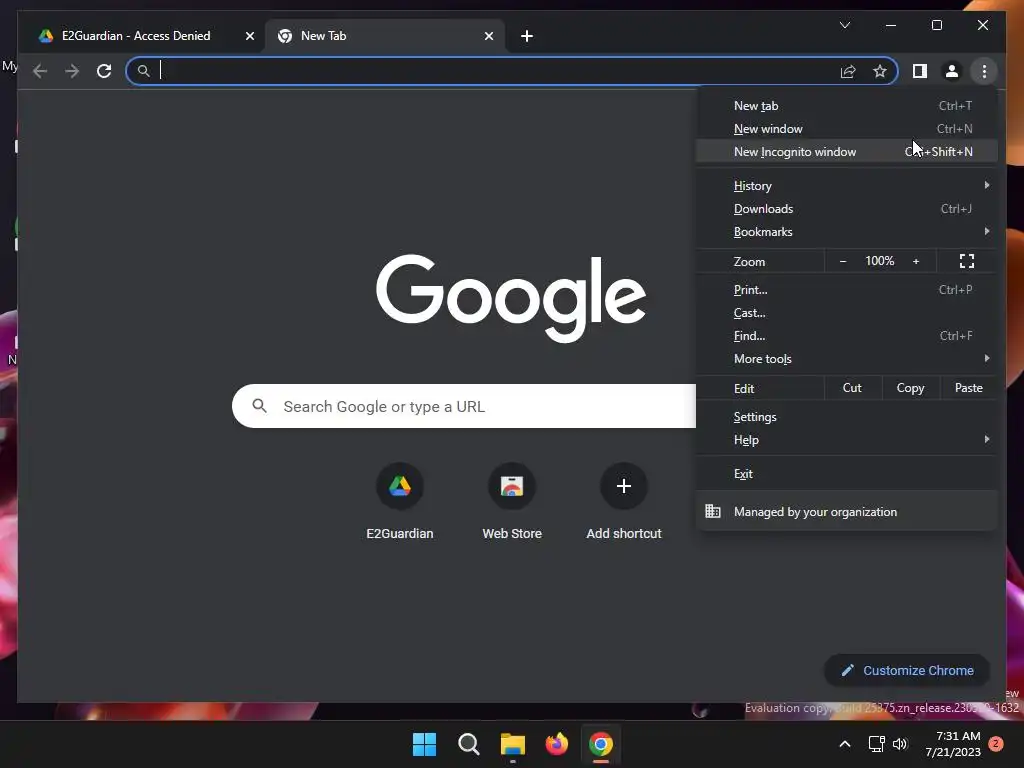Click Managed by your organization

click(846, 512)
